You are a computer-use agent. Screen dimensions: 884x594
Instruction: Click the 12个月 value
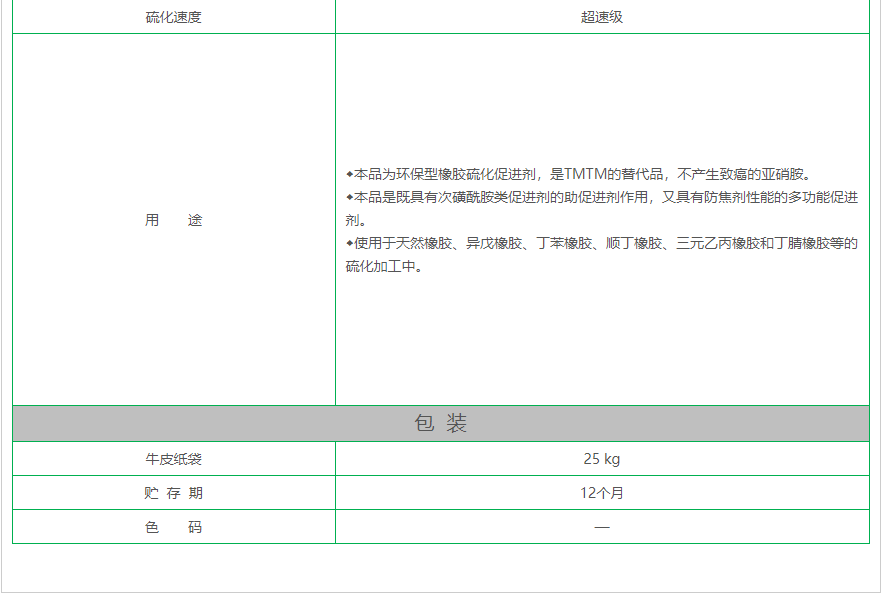(x=602, y=493)
